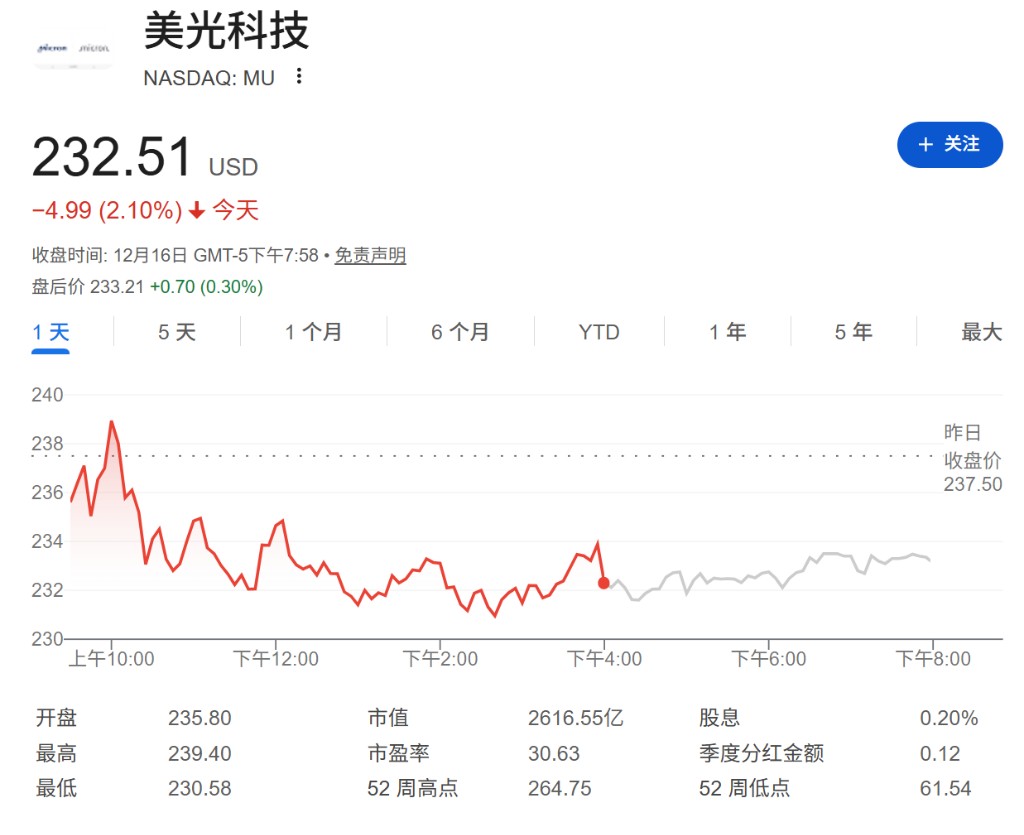Image resolution: width=1024 pixels, height=835 pixels.
Task: Switch to the 1 个月 chart tab
Action: point(313,332)
